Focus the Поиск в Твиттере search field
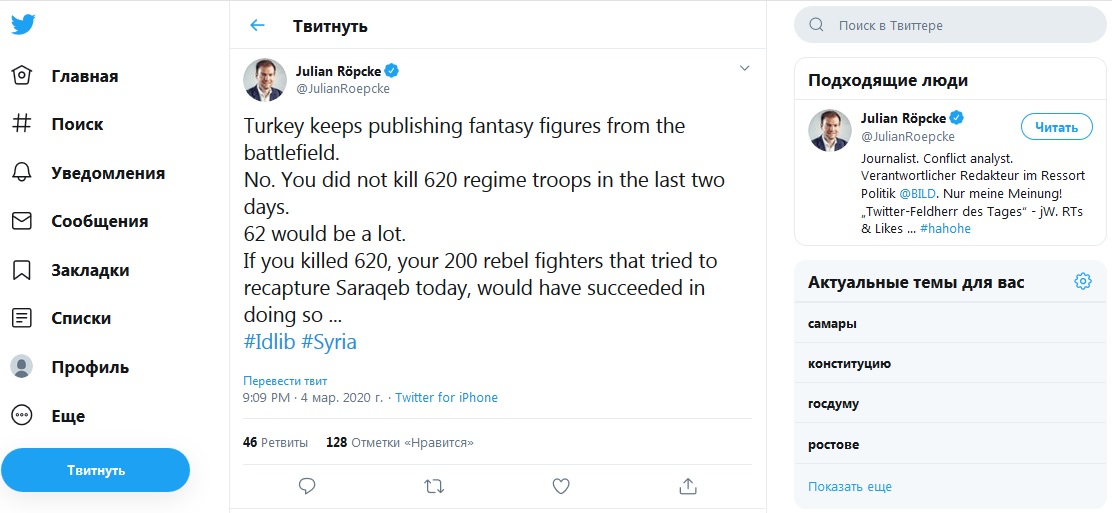The width and height of the screenshot is (1112, 513). (x=950, y=25)
